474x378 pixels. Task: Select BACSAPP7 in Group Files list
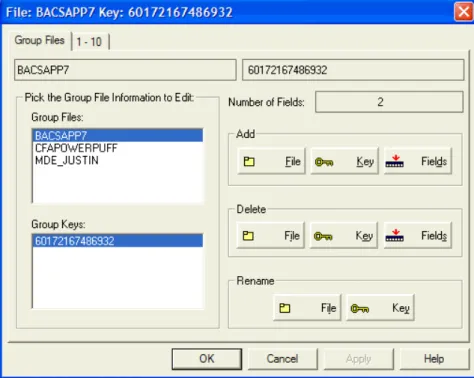(x=118, y=136)
